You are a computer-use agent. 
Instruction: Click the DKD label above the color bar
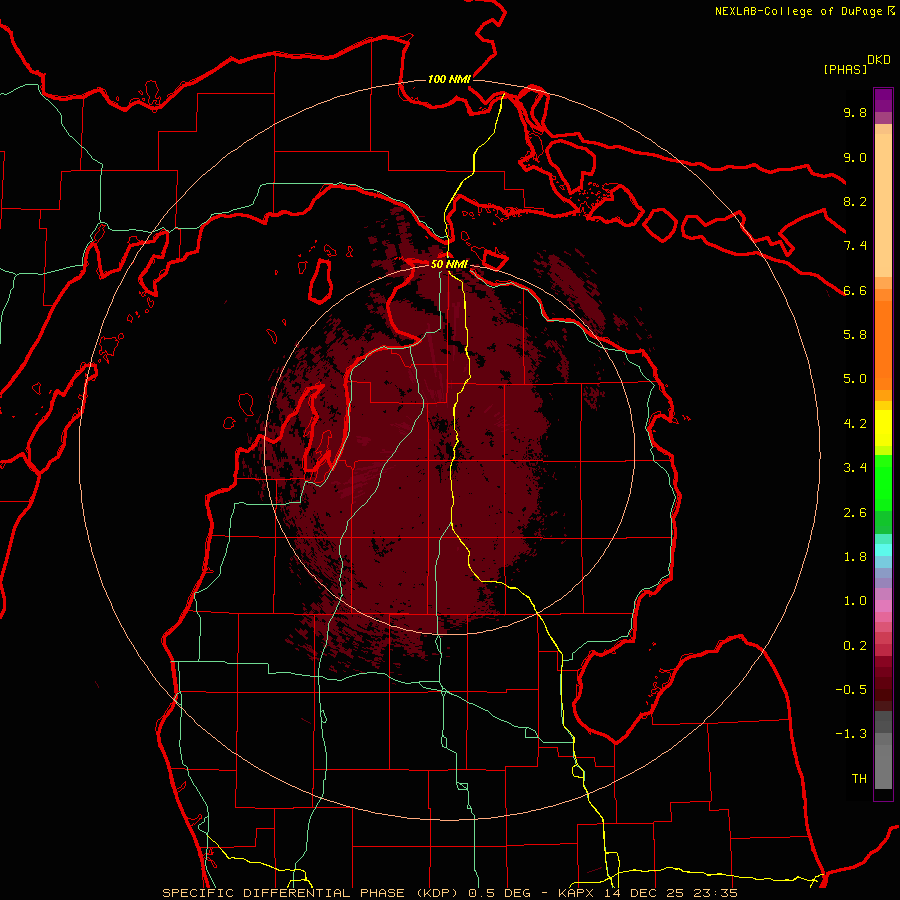[x=879, y=60]
